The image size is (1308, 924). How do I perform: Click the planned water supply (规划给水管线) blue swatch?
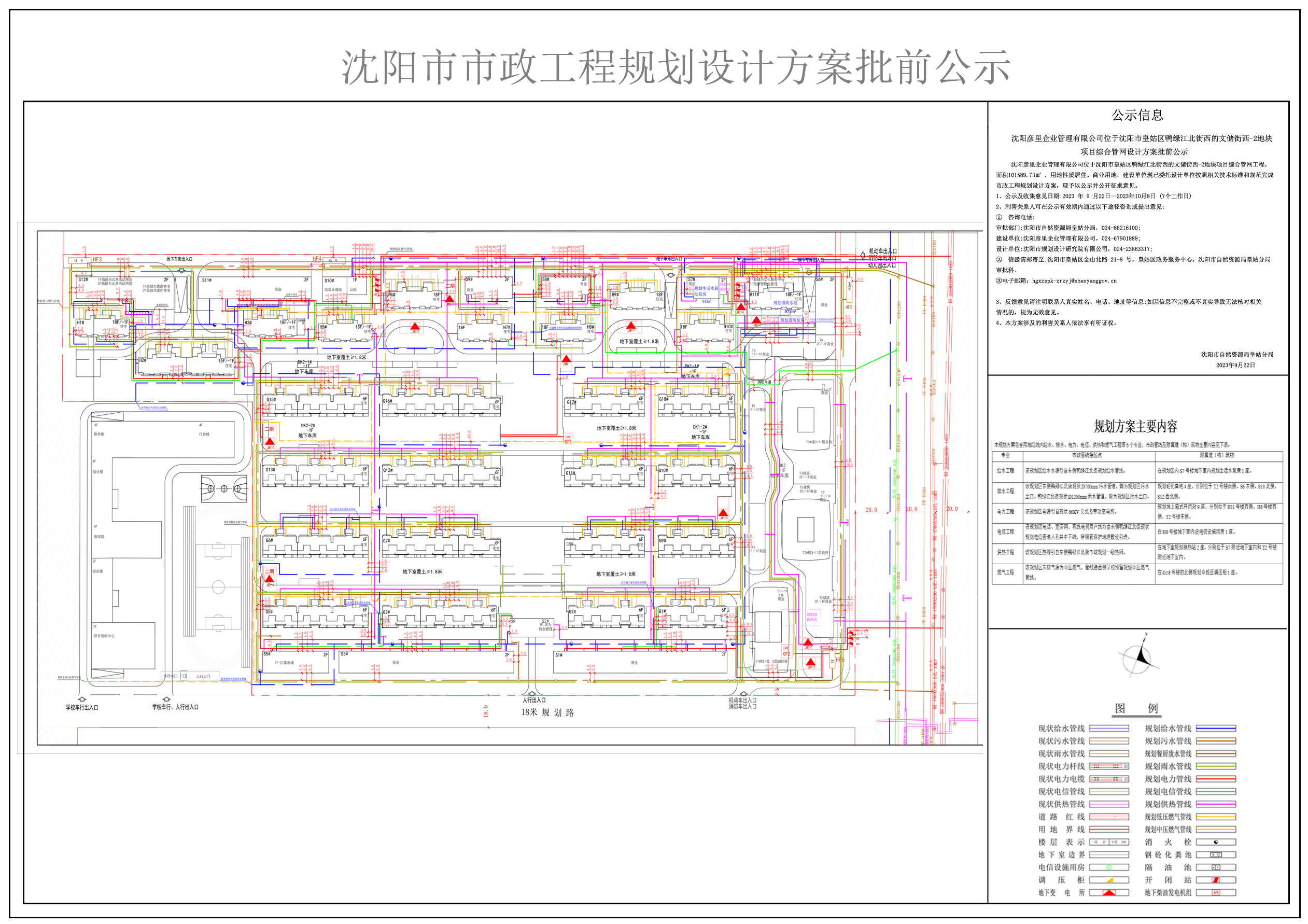(1216, 728)
